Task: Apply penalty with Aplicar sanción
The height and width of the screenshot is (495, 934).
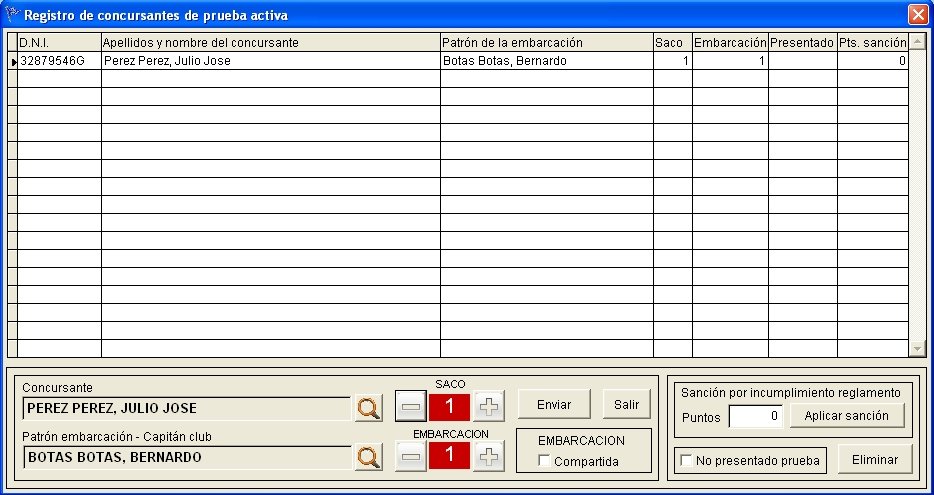Action: click(x=846, y=416)
